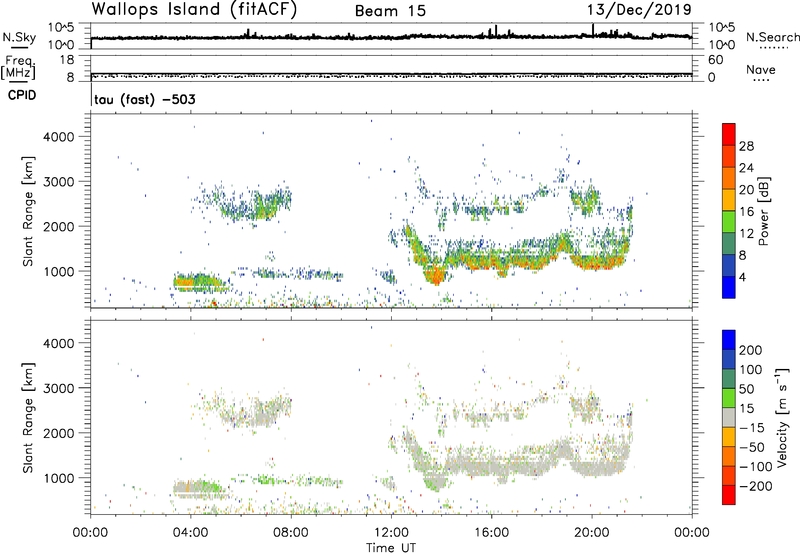Screen dimensions: 800x554
Task: Click the "Time UT" axis title
Action: 391,548
